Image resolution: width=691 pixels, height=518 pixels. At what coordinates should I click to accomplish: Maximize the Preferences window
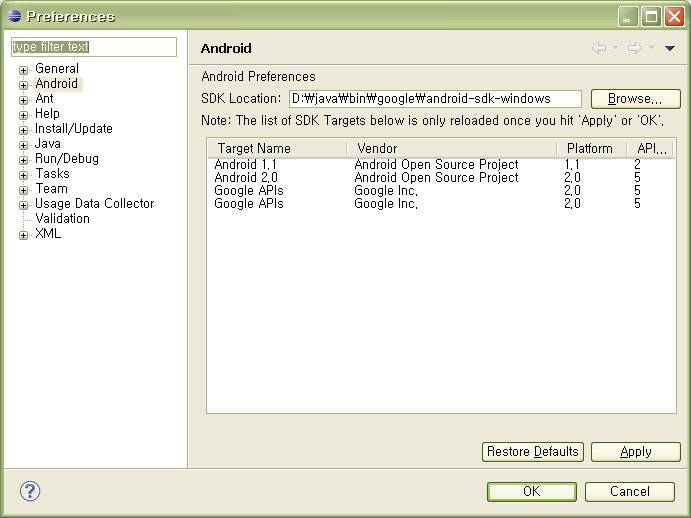pos(651,16)
